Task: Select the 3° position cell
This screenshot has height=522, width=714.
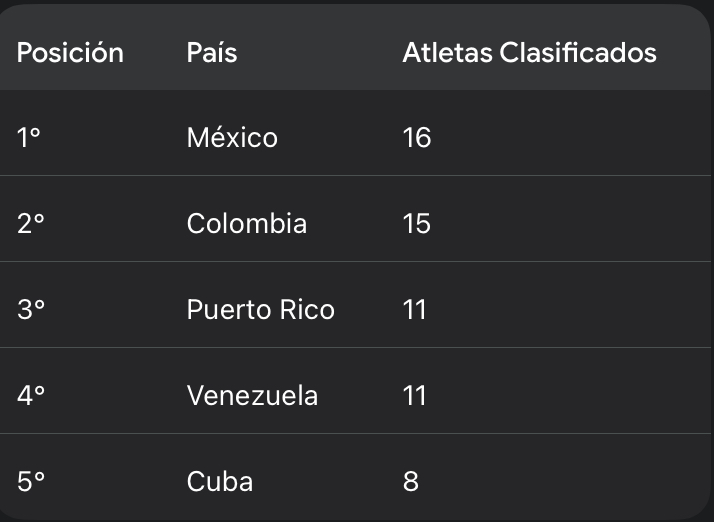Action: tap(31, 309)
